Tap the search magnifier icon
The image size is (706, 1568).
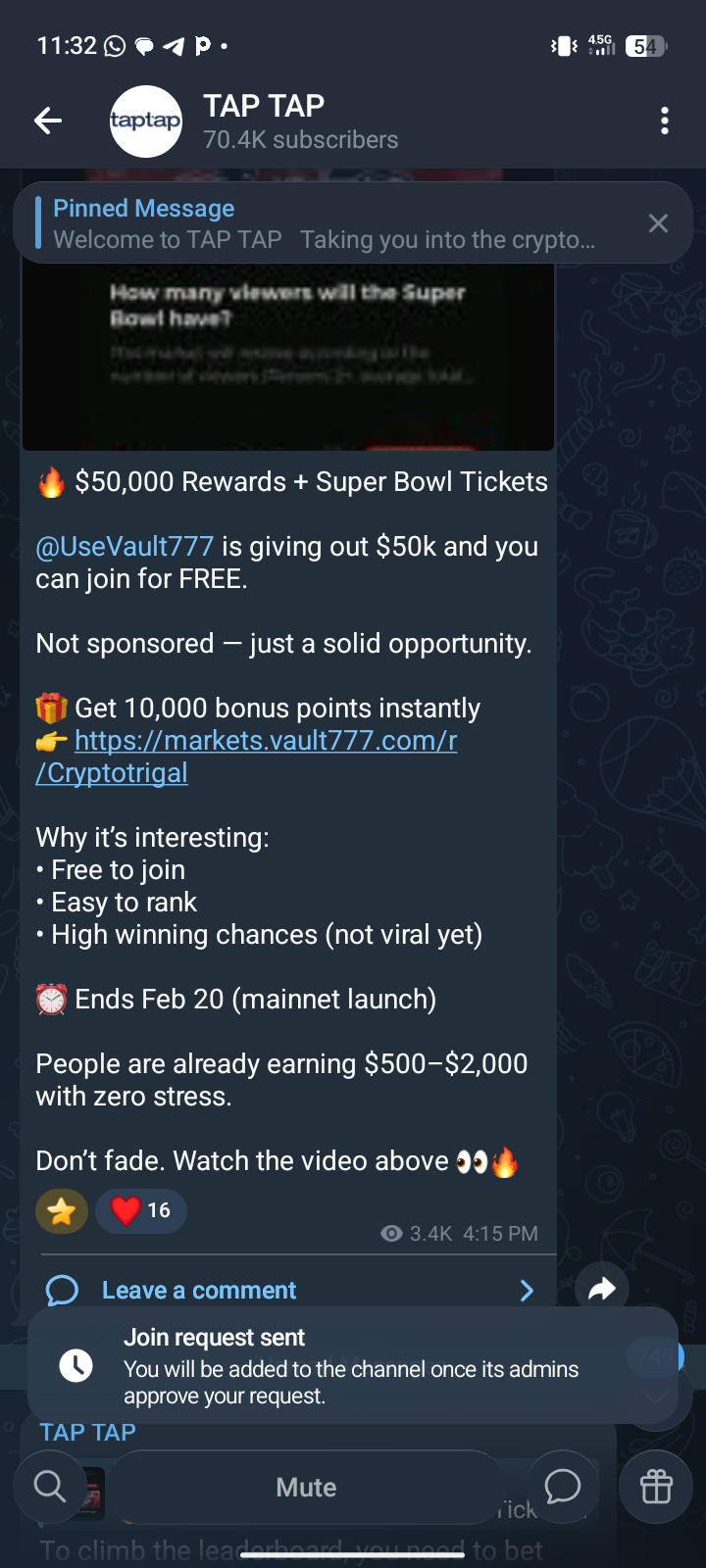49,1487
